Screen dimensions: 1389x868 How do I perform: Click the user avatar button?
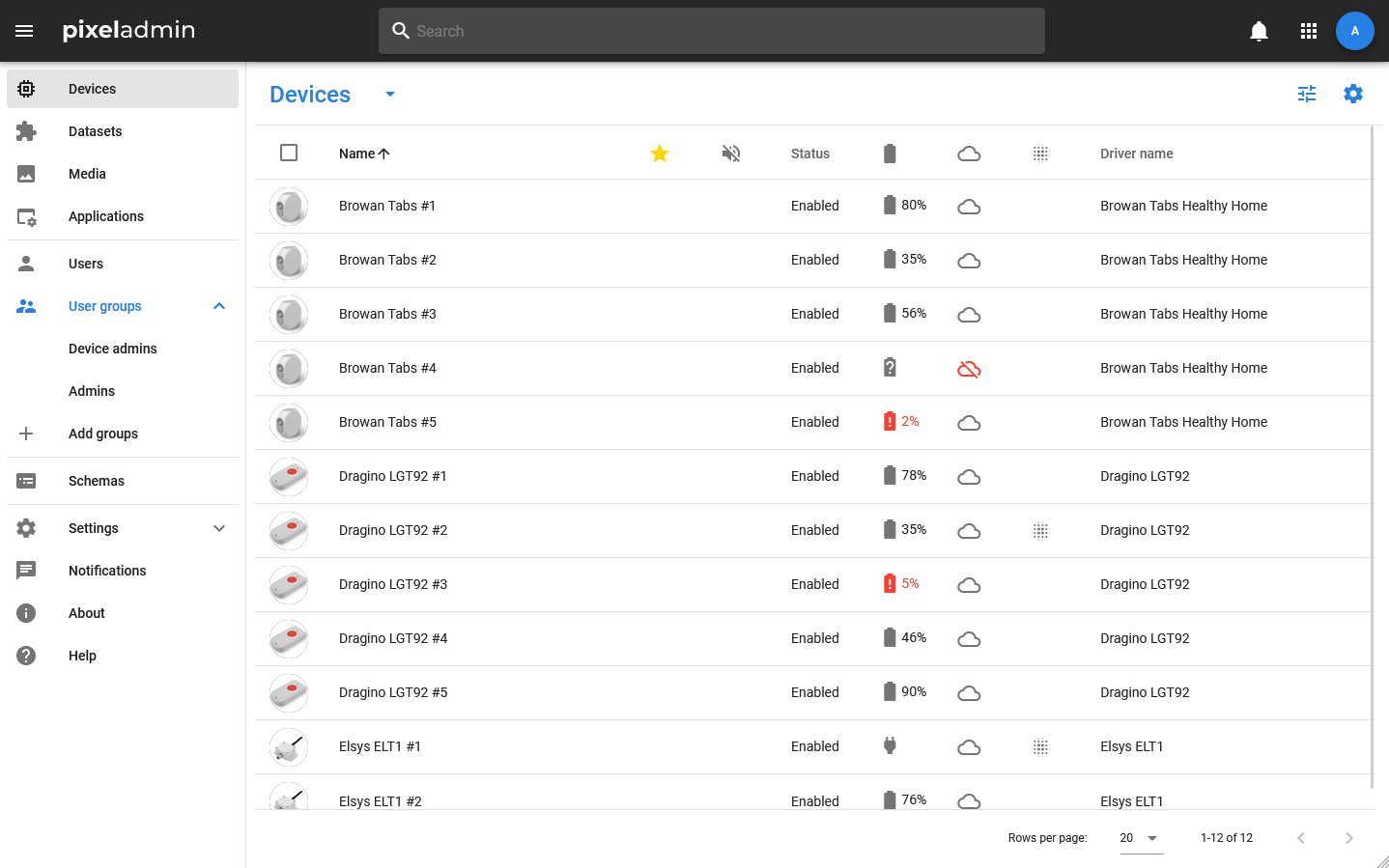(x=1354, y=31)
